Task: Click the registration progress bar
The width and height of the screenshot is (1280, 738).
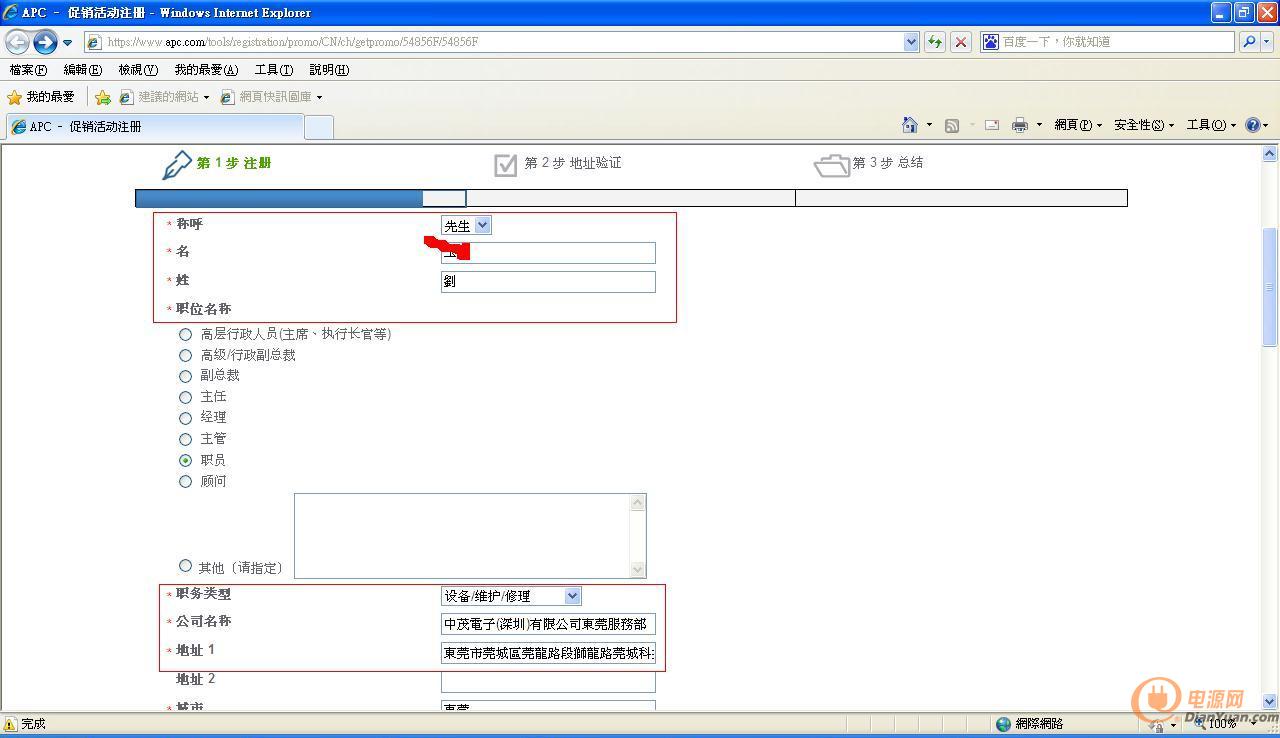Action: 631,198
